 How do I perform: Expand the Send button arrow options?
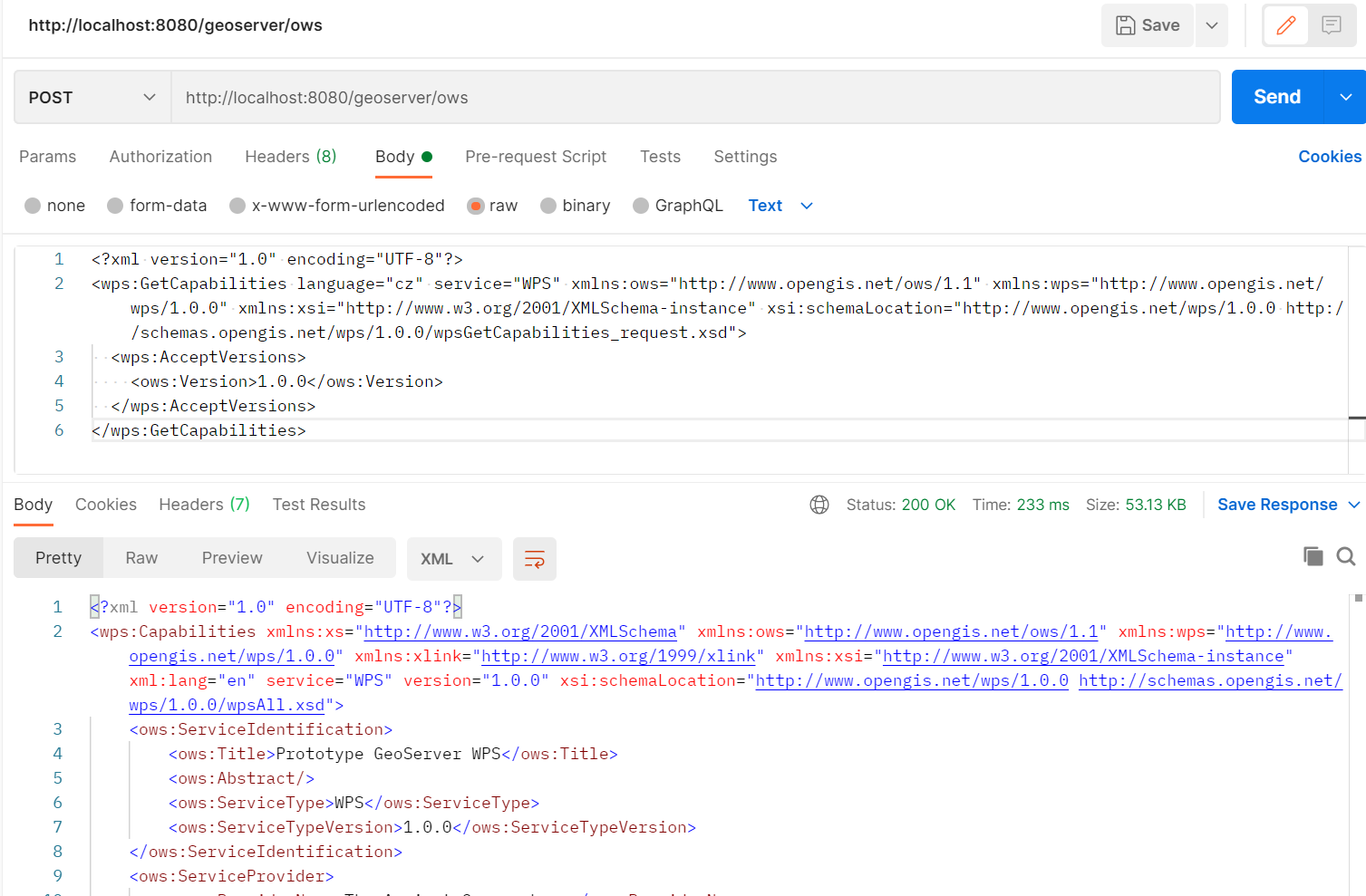tap(1345, 97)
